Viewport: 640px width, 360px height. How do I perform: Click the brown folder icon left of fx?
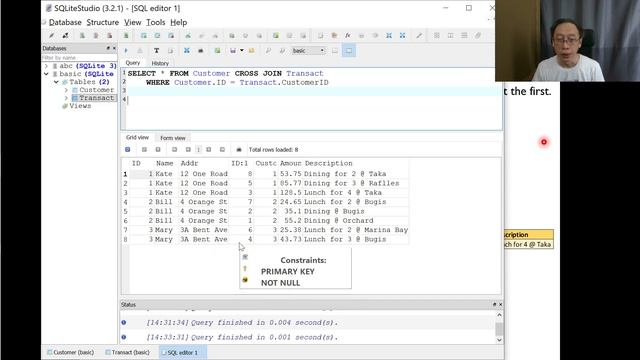[x=334, y=36]
